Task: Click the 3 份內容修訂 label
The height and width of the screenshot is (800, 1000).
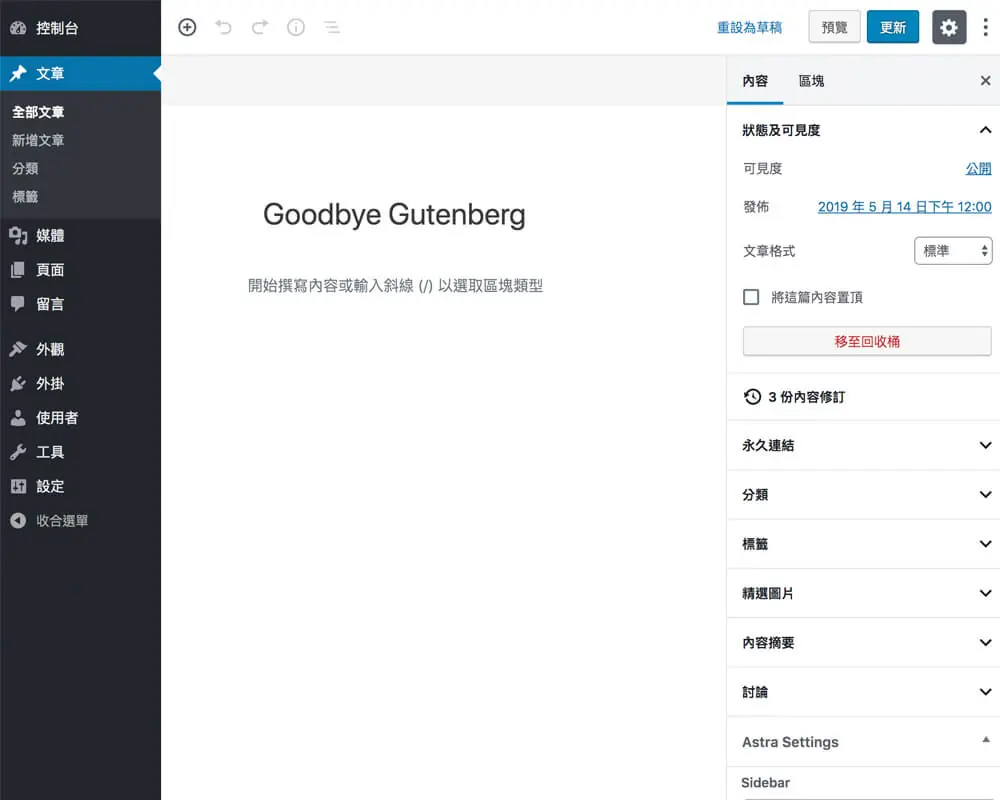Action: pyautogui.click(x=807, y=397)
